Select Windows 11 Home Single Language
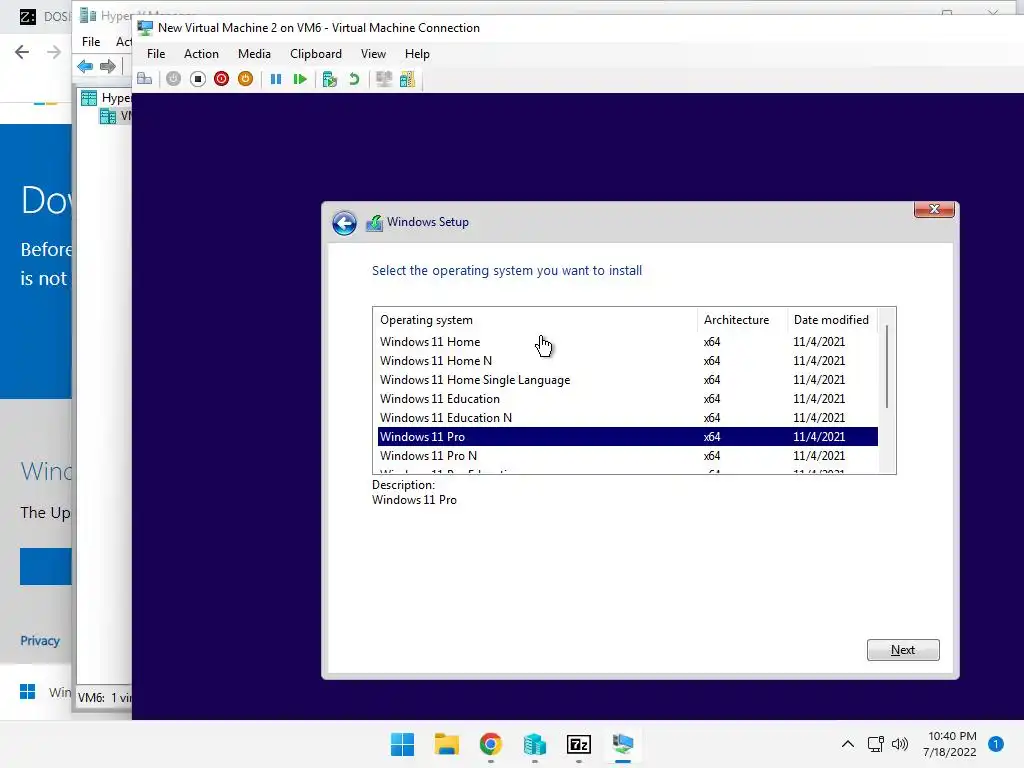The height and width of the screenshot is (768, 1024). [x=628, y=379]
